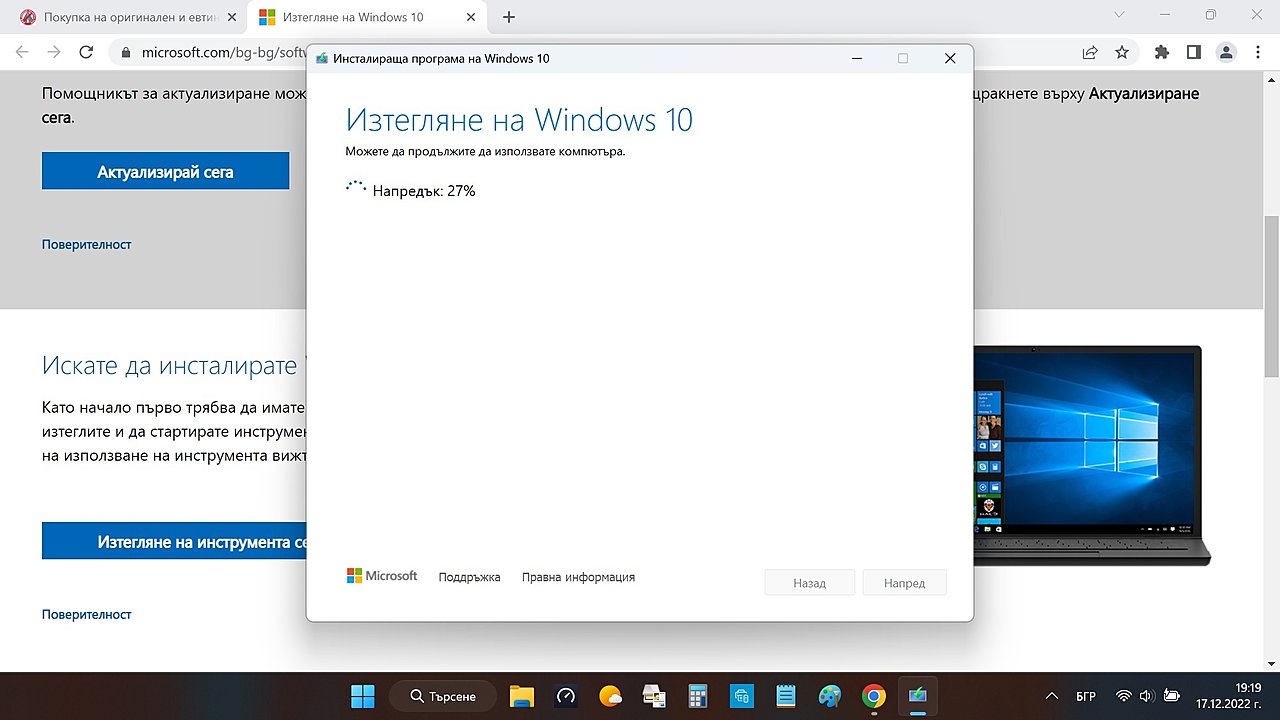Click the Windows Start button
This screenshot has height=720, width=1280.
click(x=363, y=696)
